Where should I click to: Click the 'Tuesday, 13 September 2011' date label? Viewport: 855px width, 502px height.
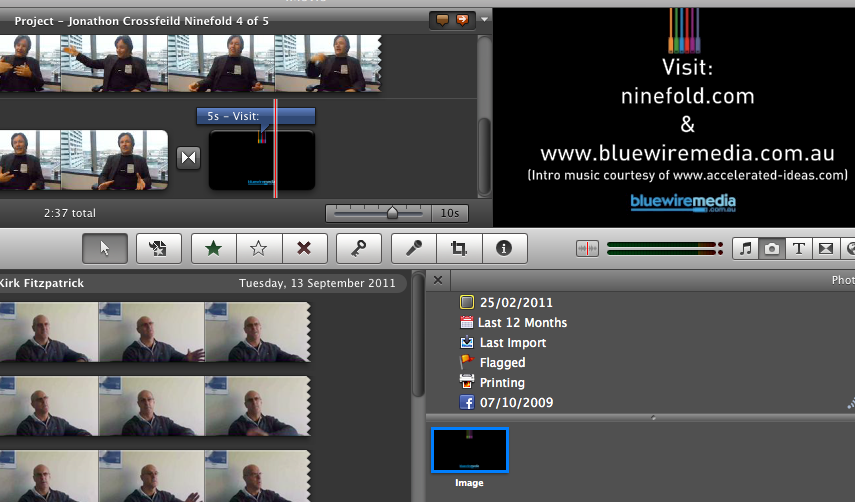point(317,283)
